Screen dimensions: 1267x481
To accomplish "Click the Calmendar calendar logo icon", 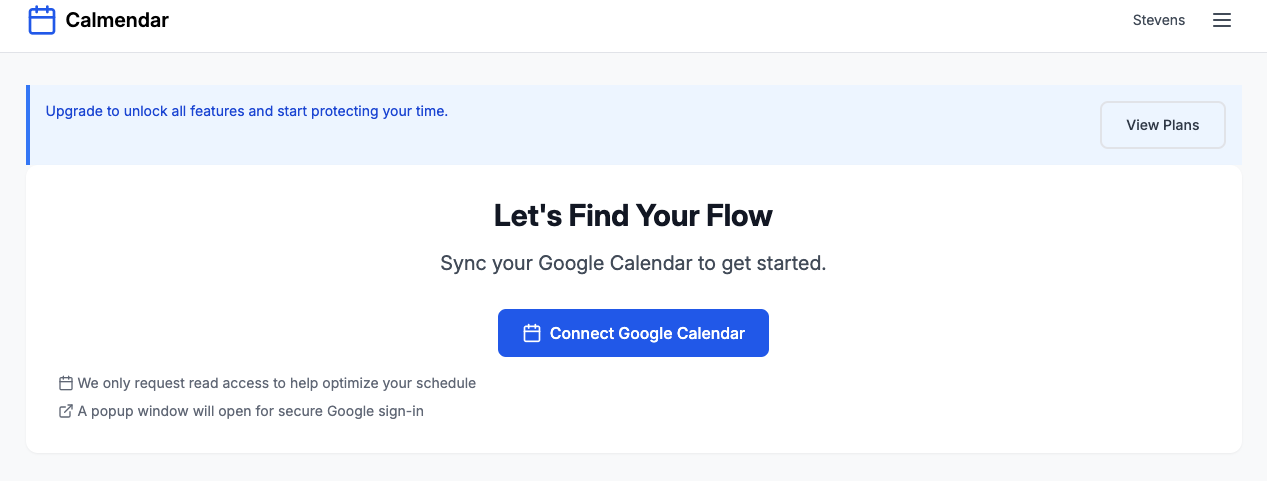I will [42, 20].
